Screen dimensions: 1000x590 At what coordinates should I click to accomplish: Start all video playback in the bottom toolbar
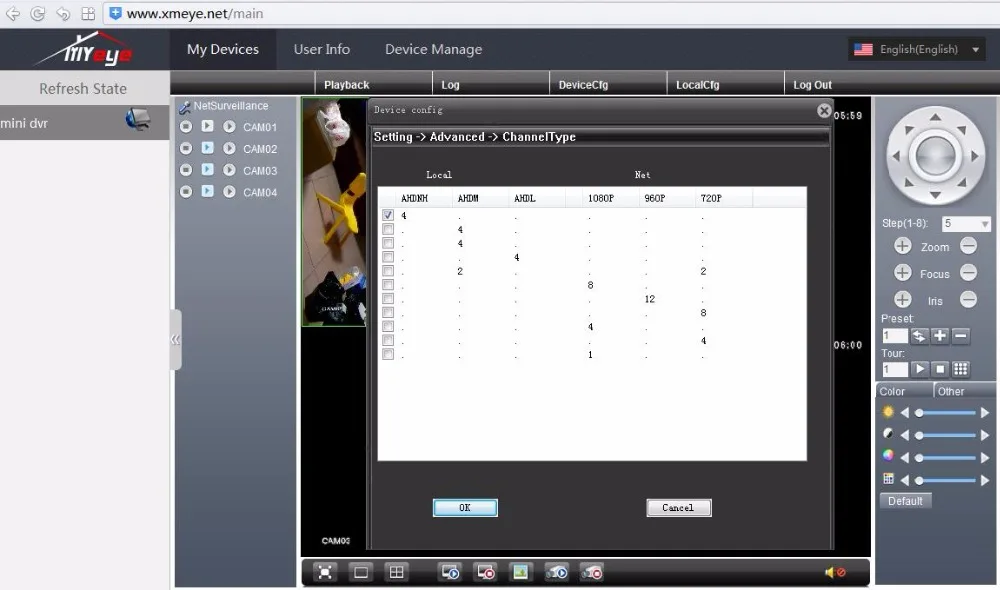(x=450, y=572)
